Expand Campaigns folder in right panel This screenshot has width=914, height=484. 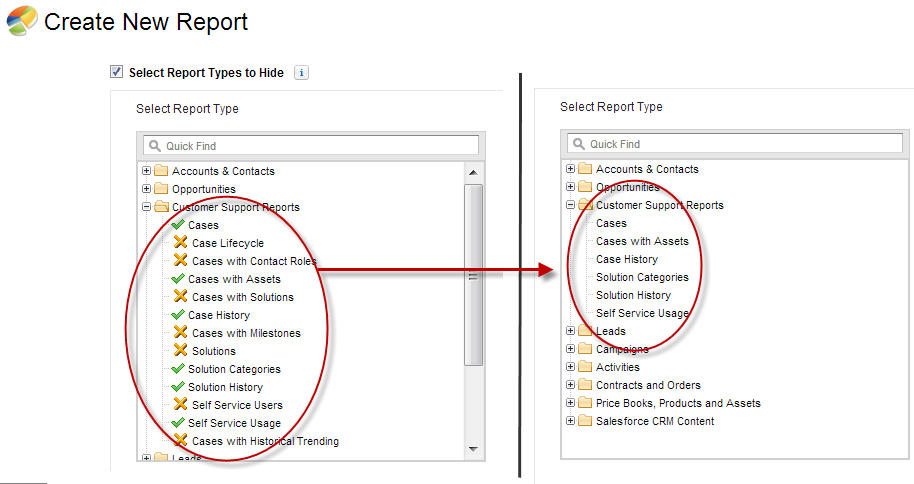[x=571, y=349]
